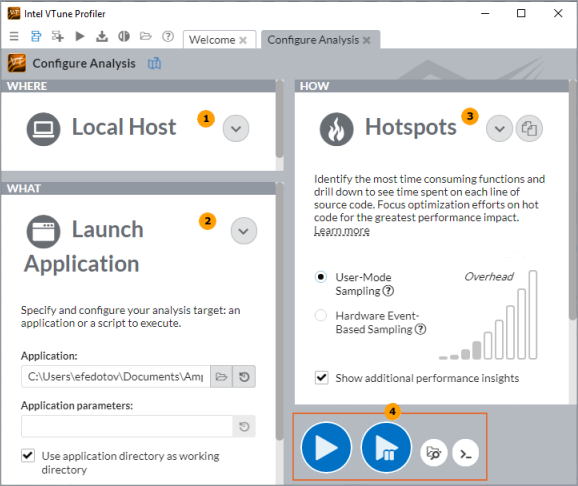This screenshot has width=578, height=486.
Task: Open help for Hardware Event-Based Sampling
Action: point(420,329)
